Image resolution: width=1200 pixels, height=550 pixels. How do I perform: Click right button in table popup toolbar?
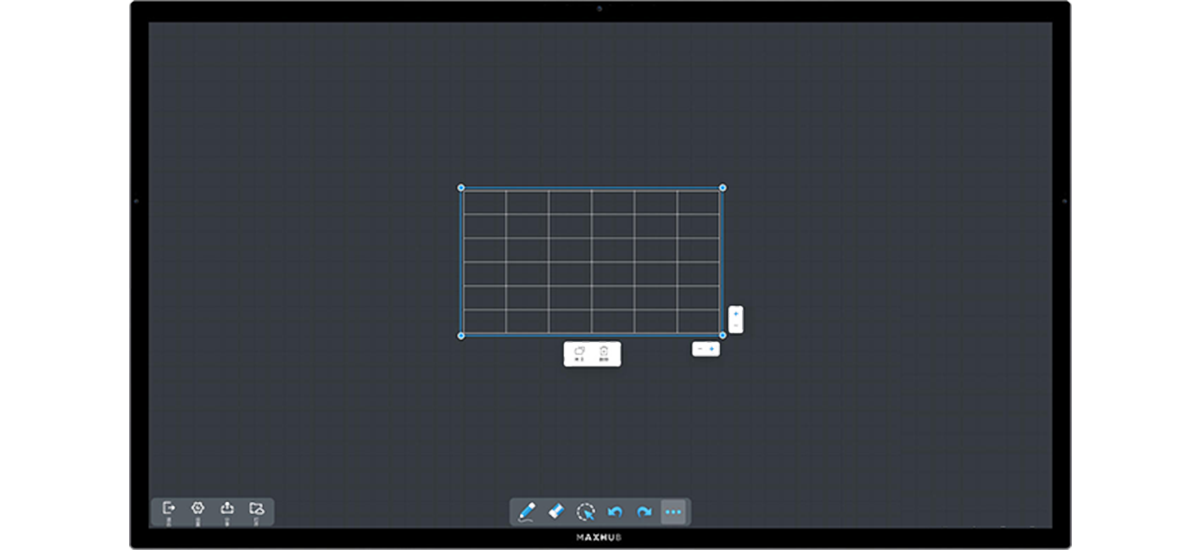click(605, 354)
